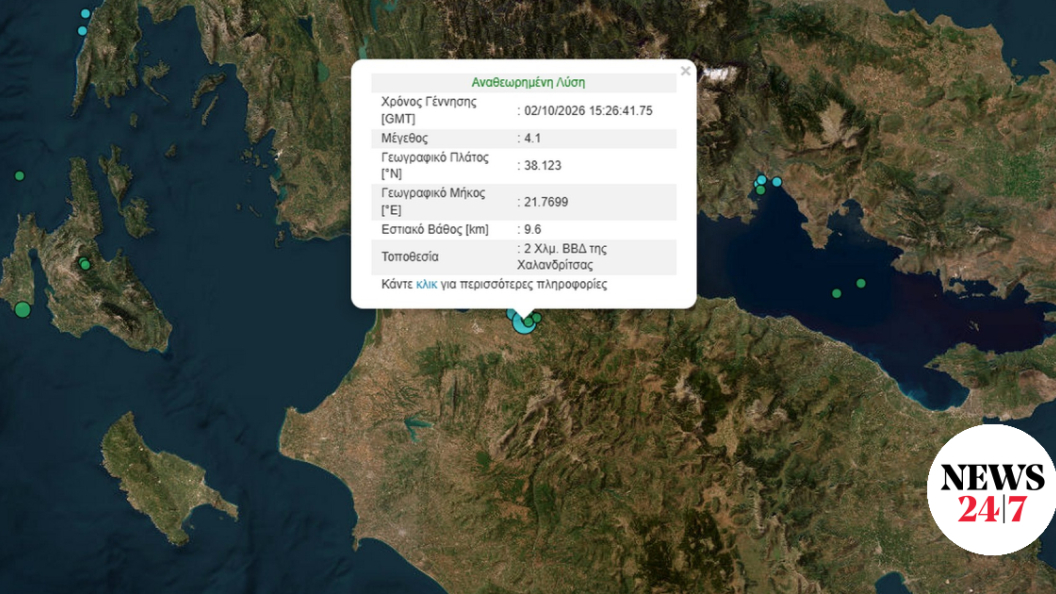Click the topmost cyan marker in the upper-left corner
Screen dimensions: 1056x594
click(86, 13)
